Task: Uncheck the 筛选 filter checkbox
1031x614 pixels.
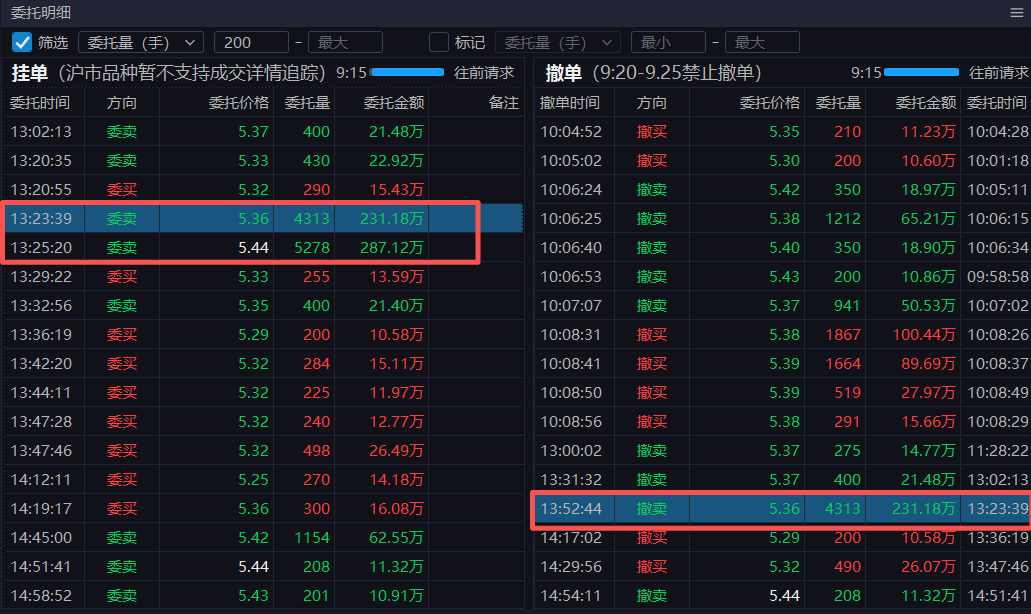Action: (22, 42)
